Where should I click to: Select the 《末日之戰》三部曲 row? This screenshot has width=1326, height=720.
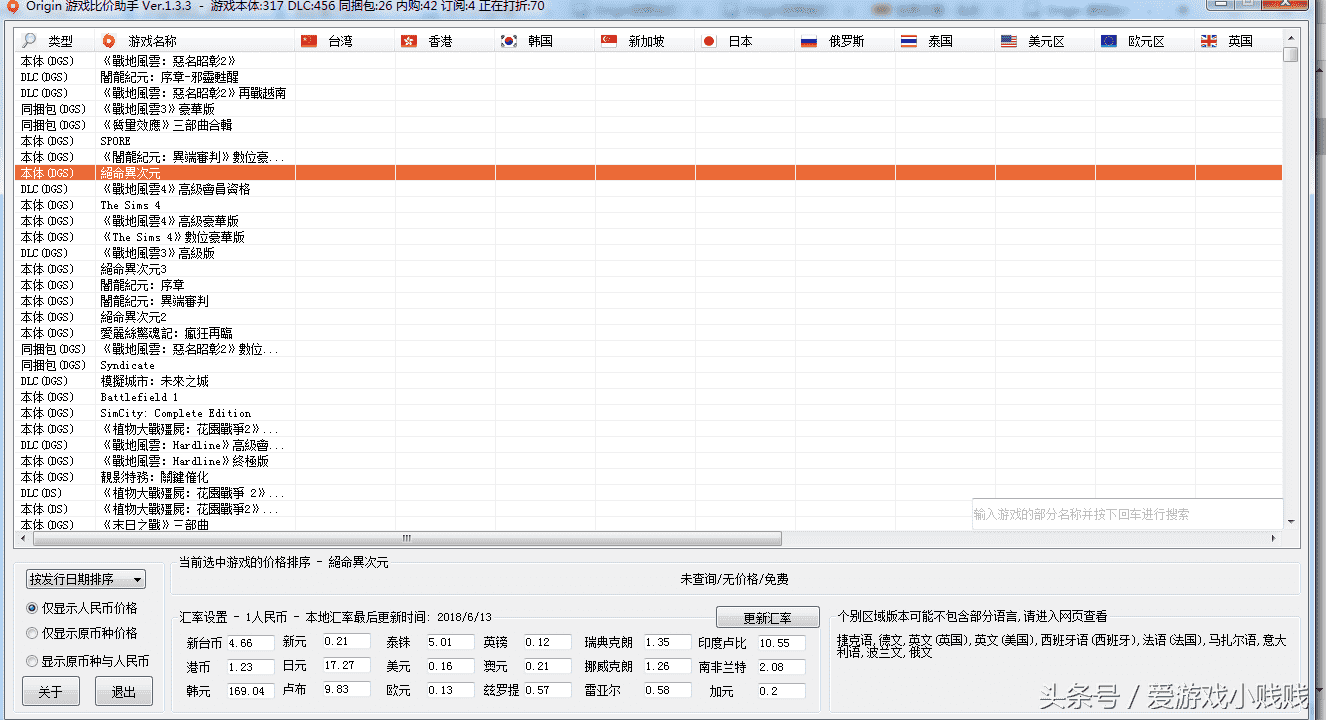coord(649,525)
